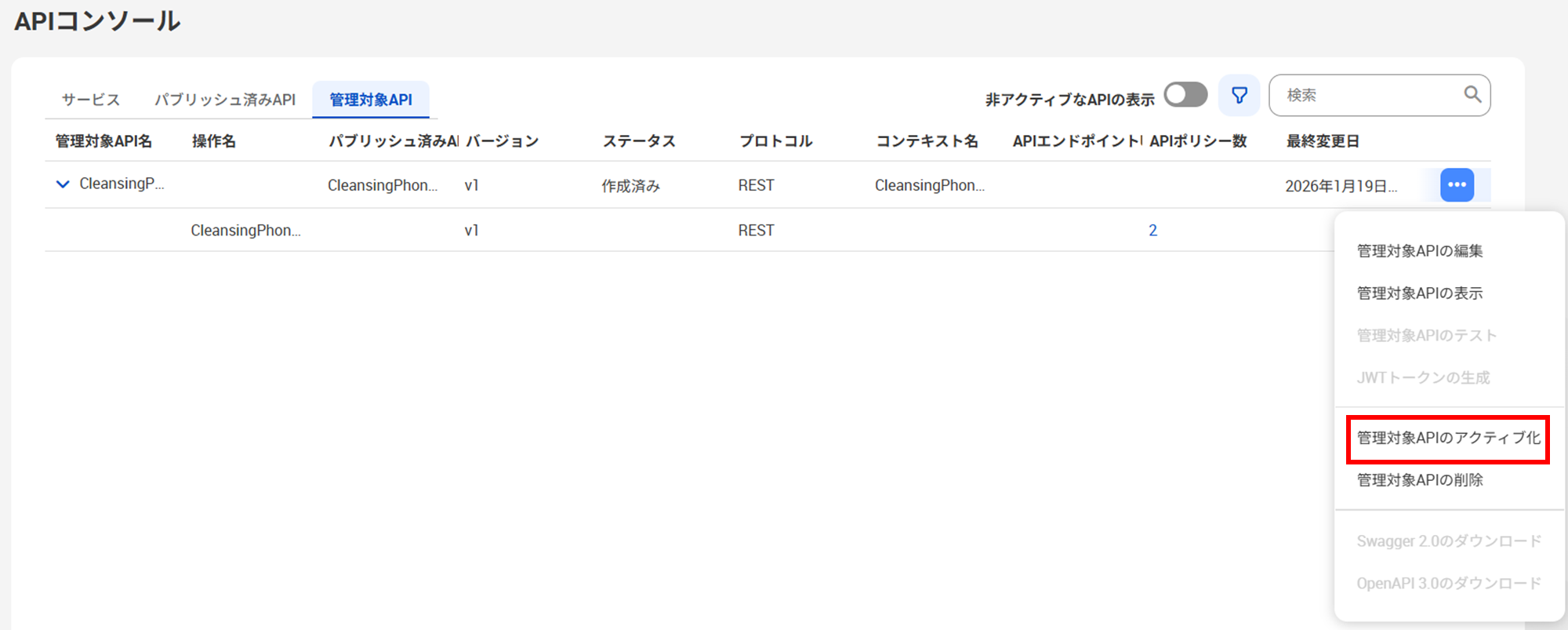This screenshot has width=1568, height=630.
Task: Click the 作成済み status cell
Action: [x=631, y=186]
